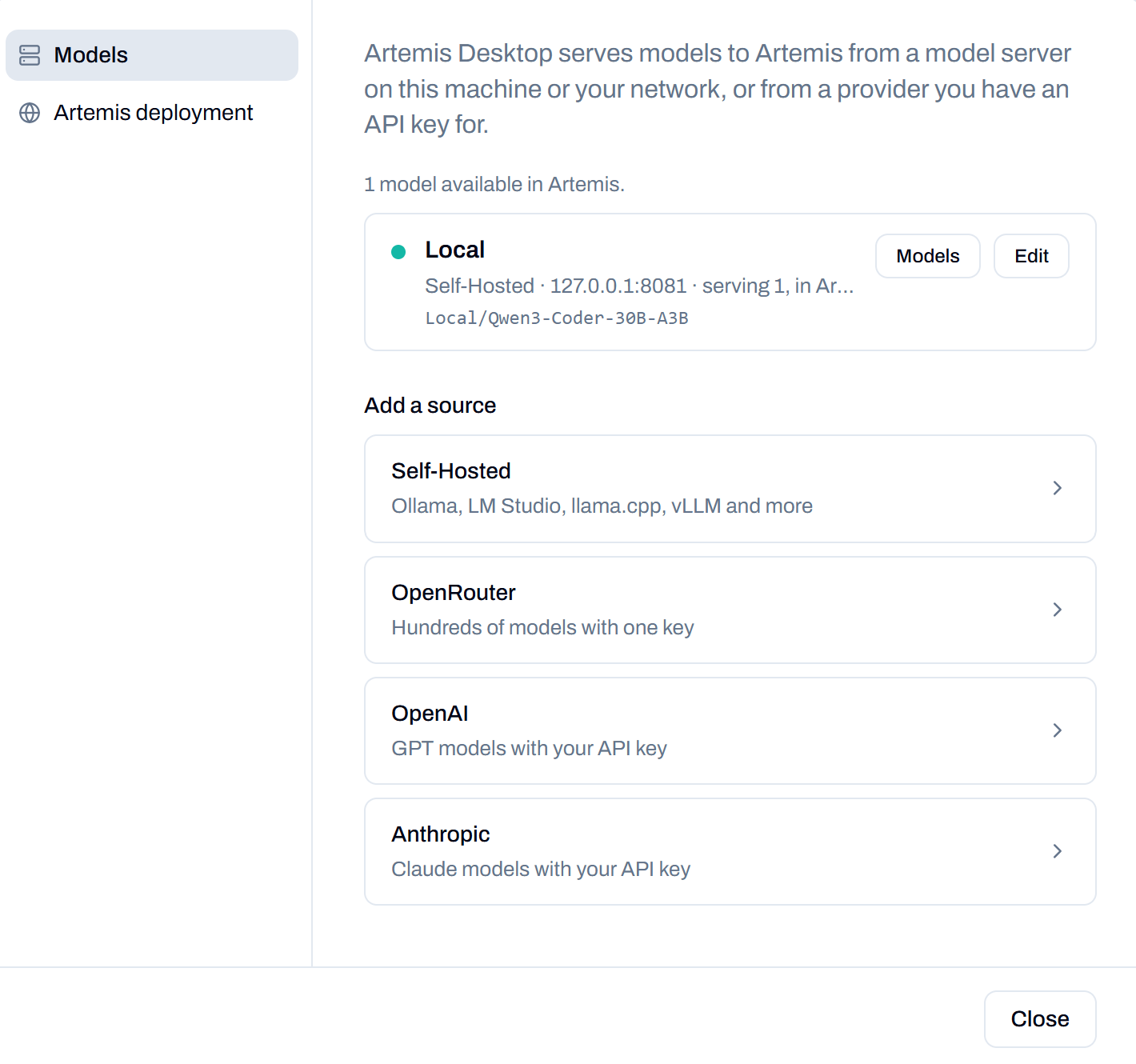This screenshot has width=1136, height=1064.
Task: Click 'Ollama, LM Studio, llama.cpp' description
Action: click(x=602, y=506)
